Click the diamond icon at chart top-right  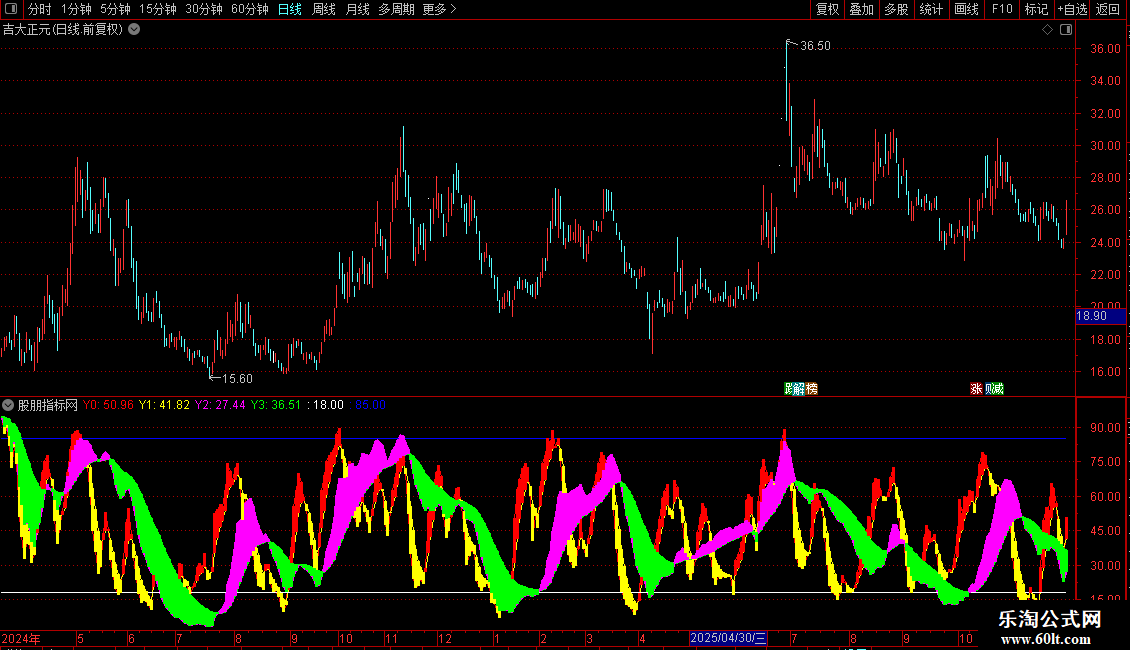point(1047,30)
